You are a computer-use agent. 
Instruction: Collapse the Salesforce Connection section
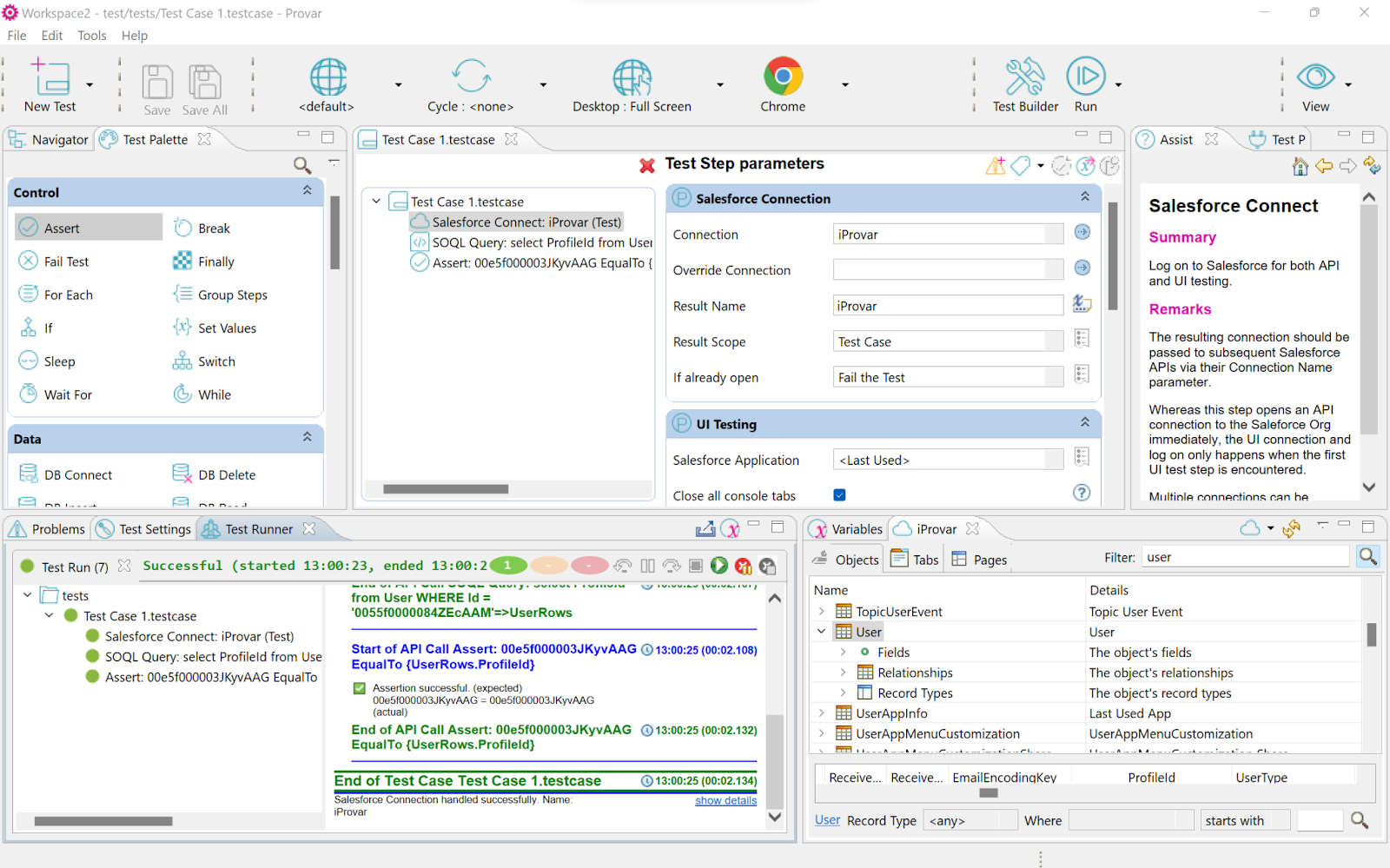1085,197
